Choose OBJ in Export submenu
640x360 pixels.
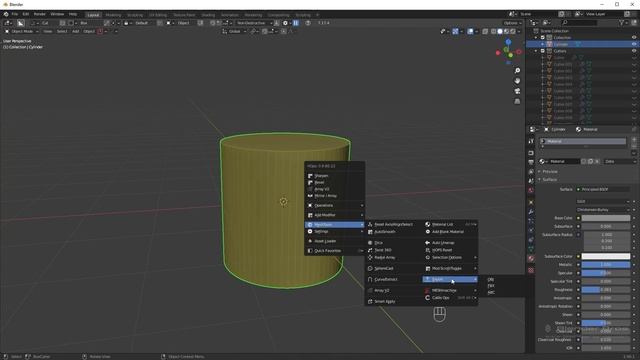491,280
